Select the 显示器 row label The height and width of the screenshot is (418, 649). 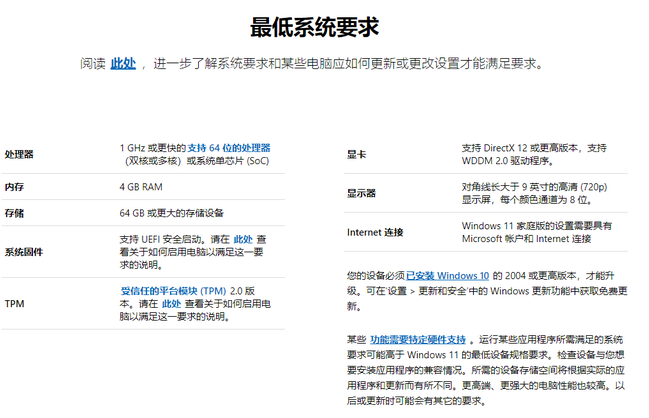pos(361,193)
